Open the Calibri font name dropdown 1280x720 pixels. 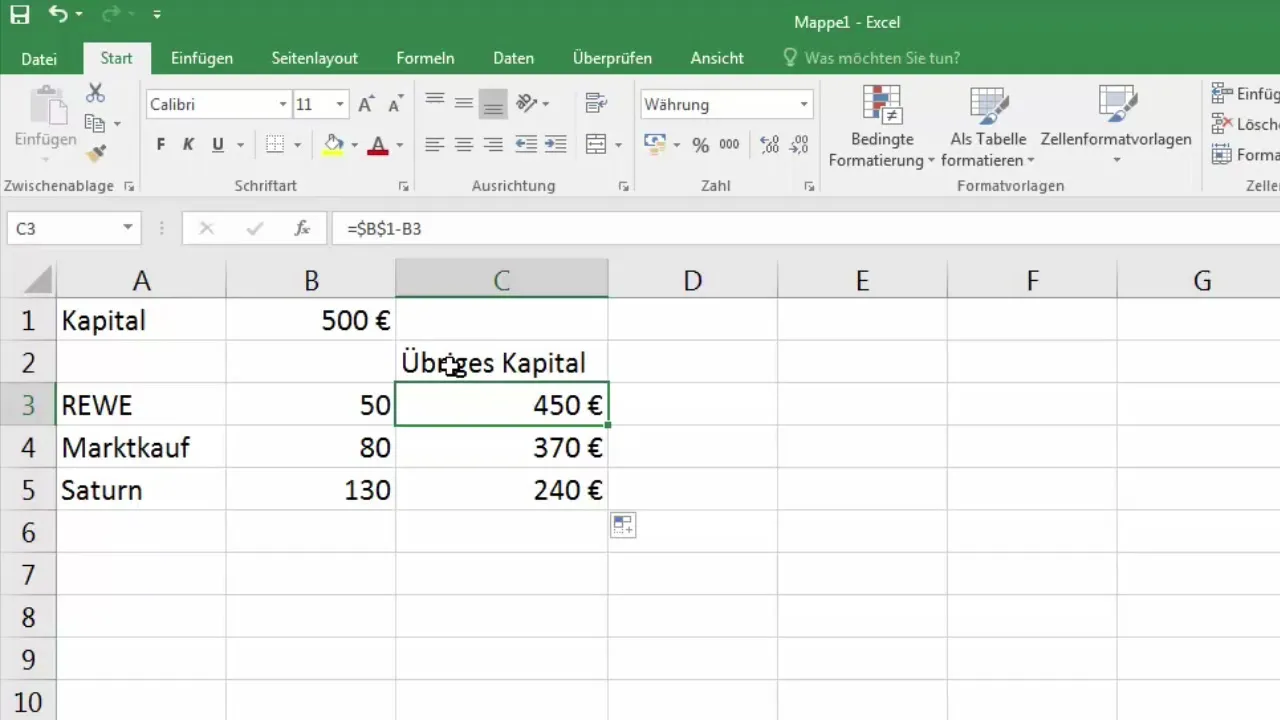point(283,104)
